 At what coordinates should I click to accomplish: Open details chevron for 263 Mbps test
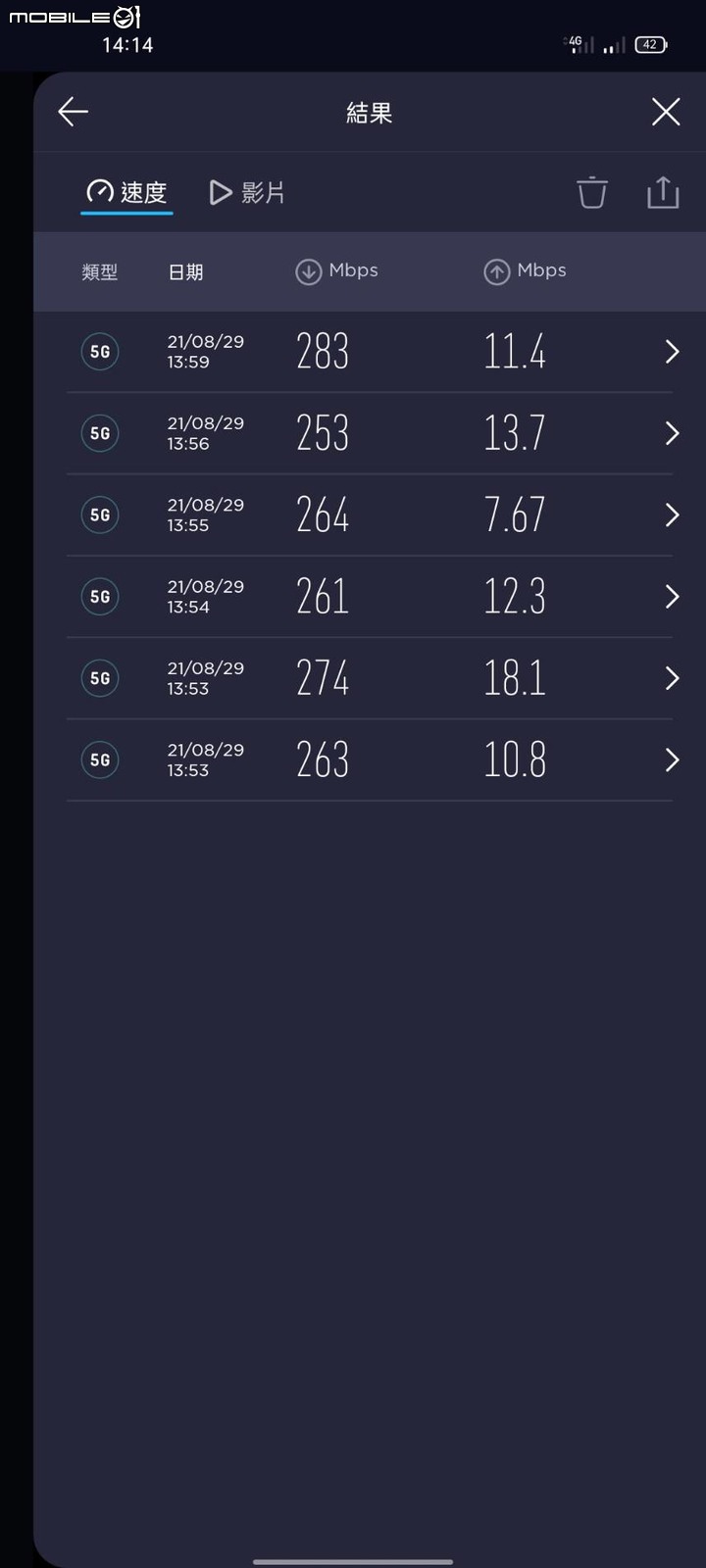(672, 759)
